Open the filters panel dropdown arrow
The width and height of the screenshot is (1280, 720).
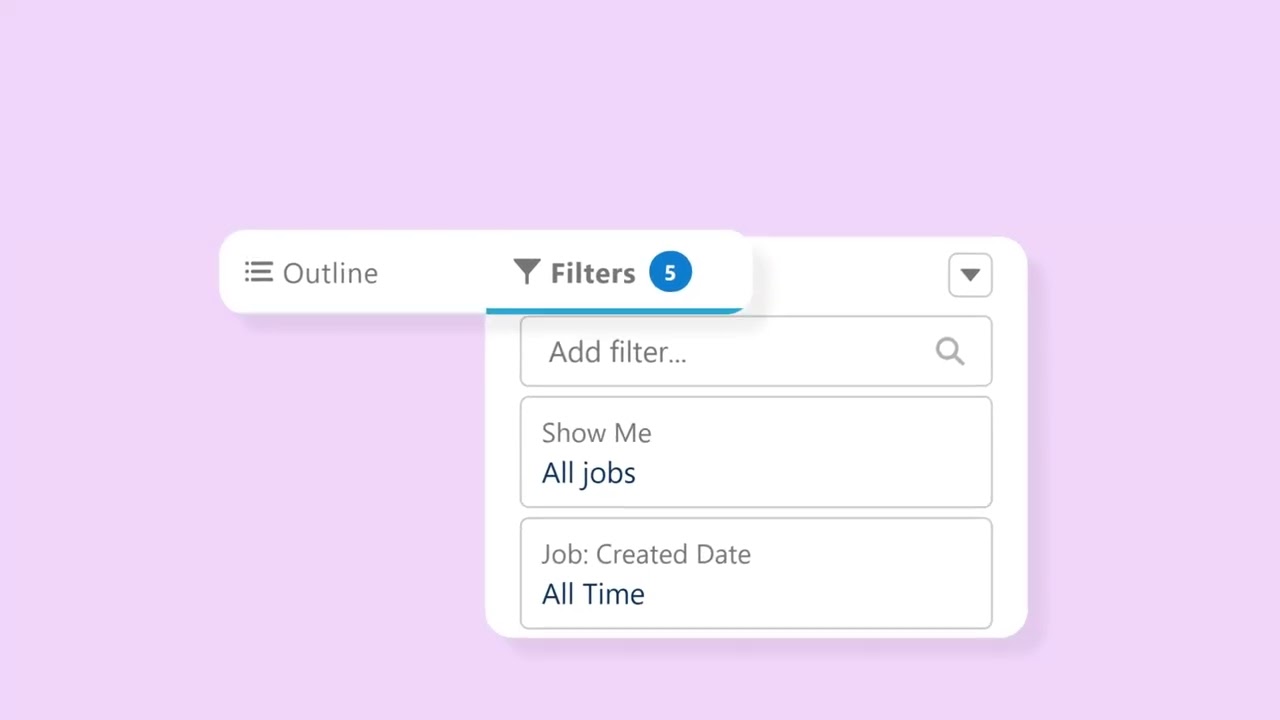click(x=970, y=275)
